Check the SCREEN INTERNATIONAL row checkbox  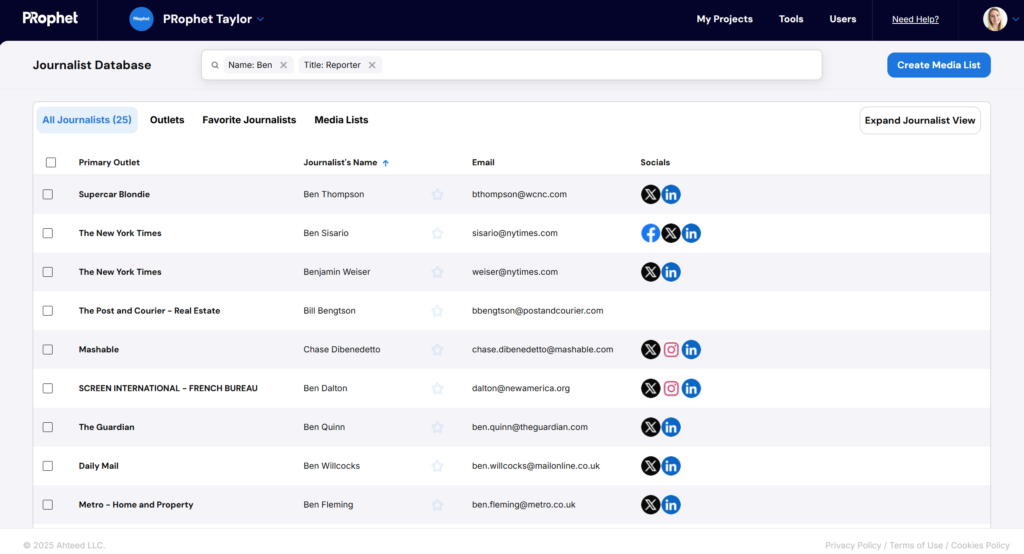pos(48,388)
